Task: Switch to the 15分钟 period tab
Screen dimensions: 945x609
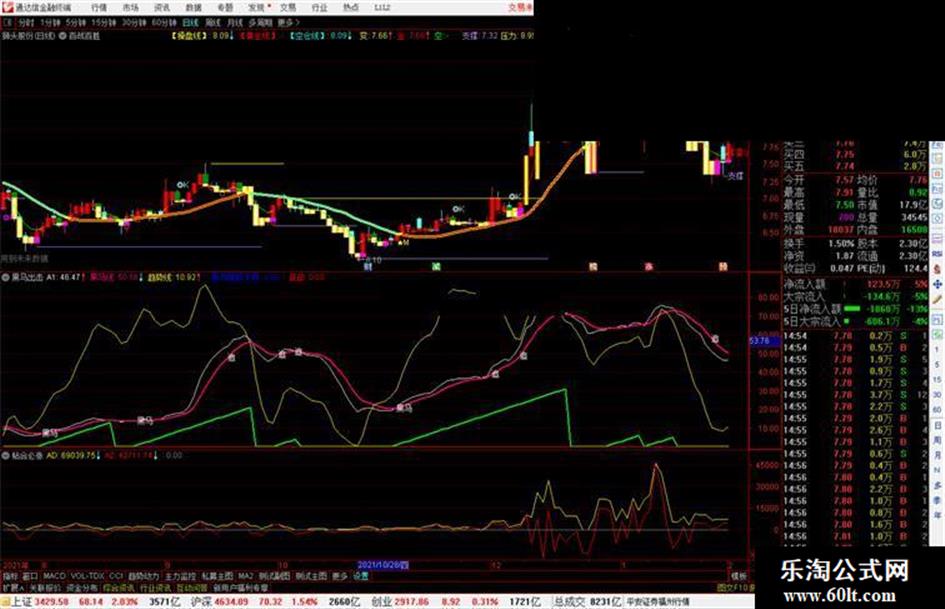Action: (x=104, y=22)
